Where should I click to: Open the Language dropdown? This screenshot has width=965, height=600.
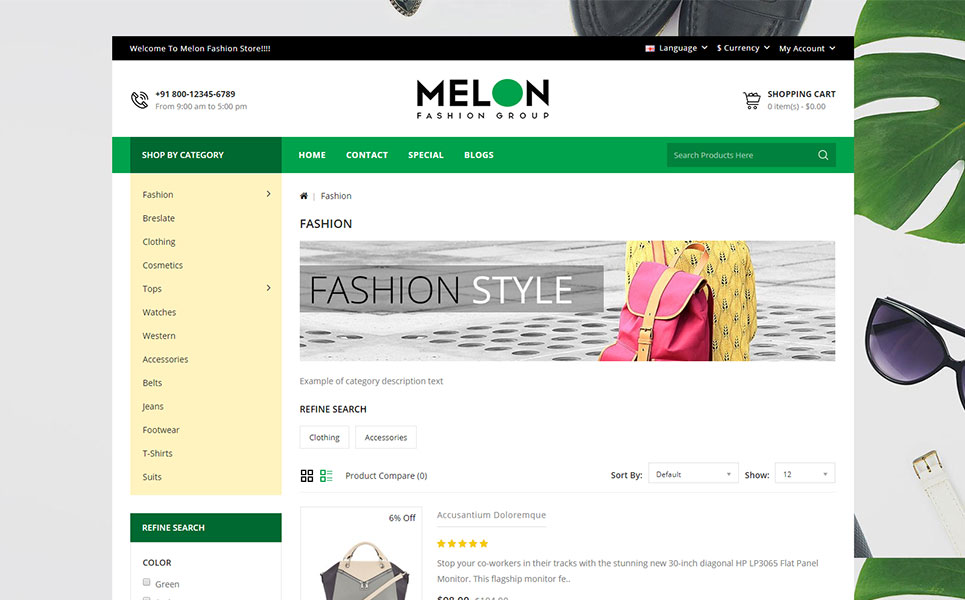[677, 48]
